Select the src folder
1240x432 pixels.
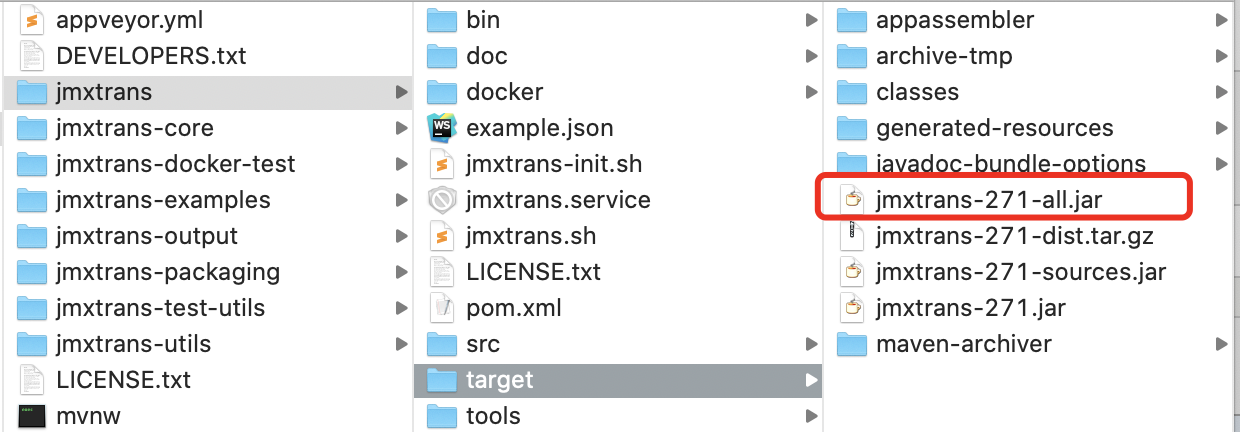point(618,344)
